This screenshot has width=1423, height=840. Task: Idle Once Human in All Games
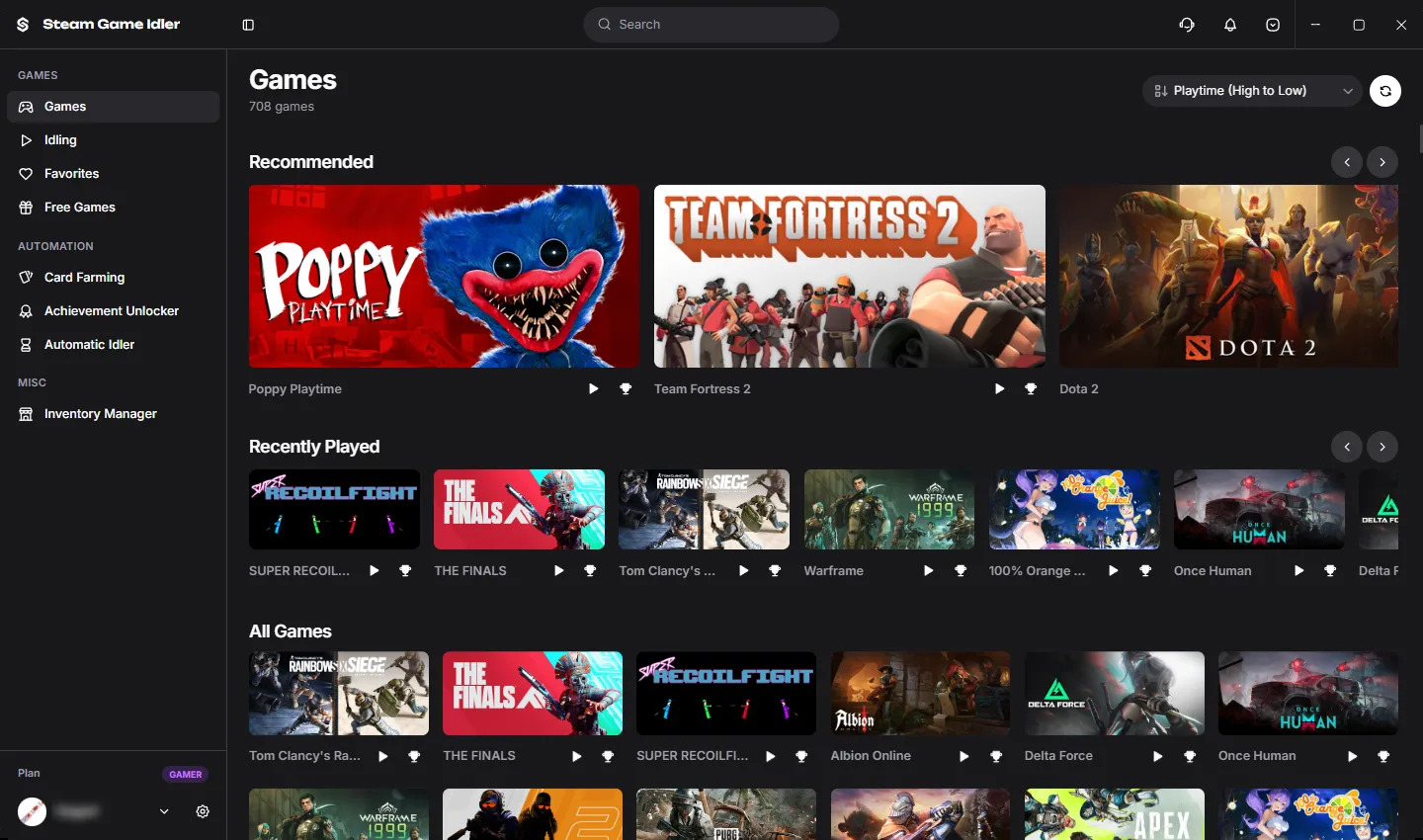1352,757
